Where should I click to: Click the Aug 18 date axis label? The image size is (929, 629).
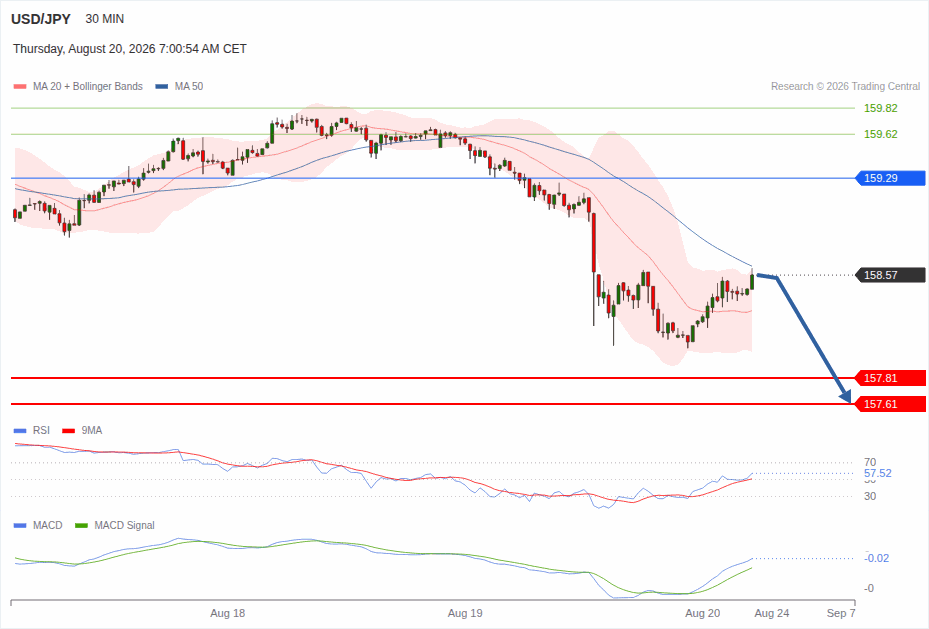coord(228,614)
